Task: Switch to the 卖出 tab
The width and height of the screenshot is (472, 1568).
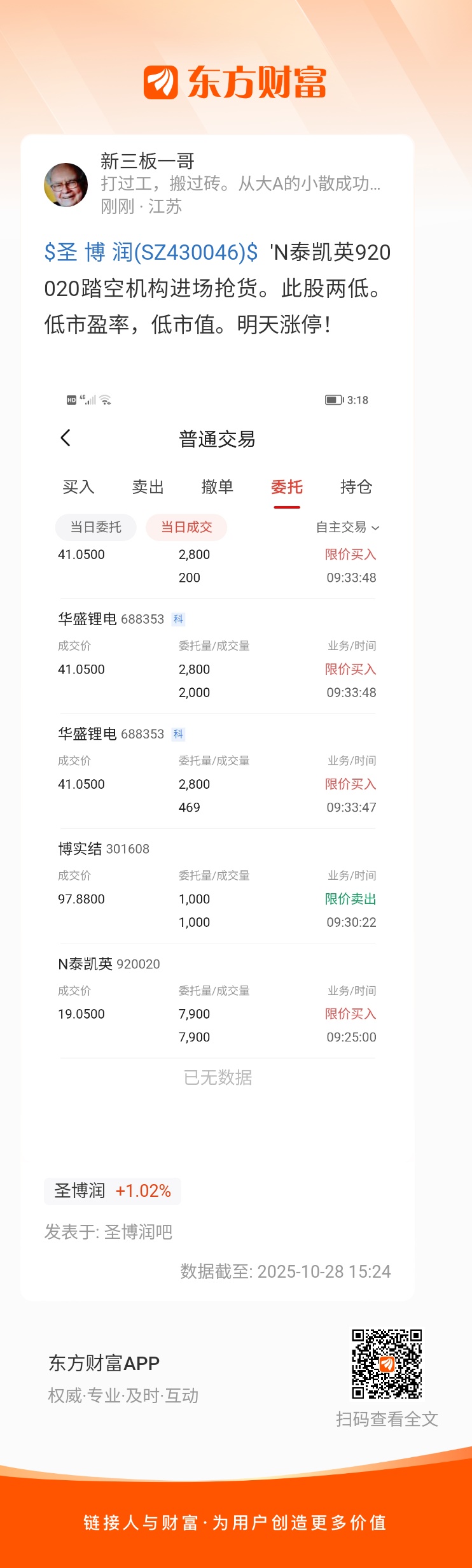Action: coord(148,487)
